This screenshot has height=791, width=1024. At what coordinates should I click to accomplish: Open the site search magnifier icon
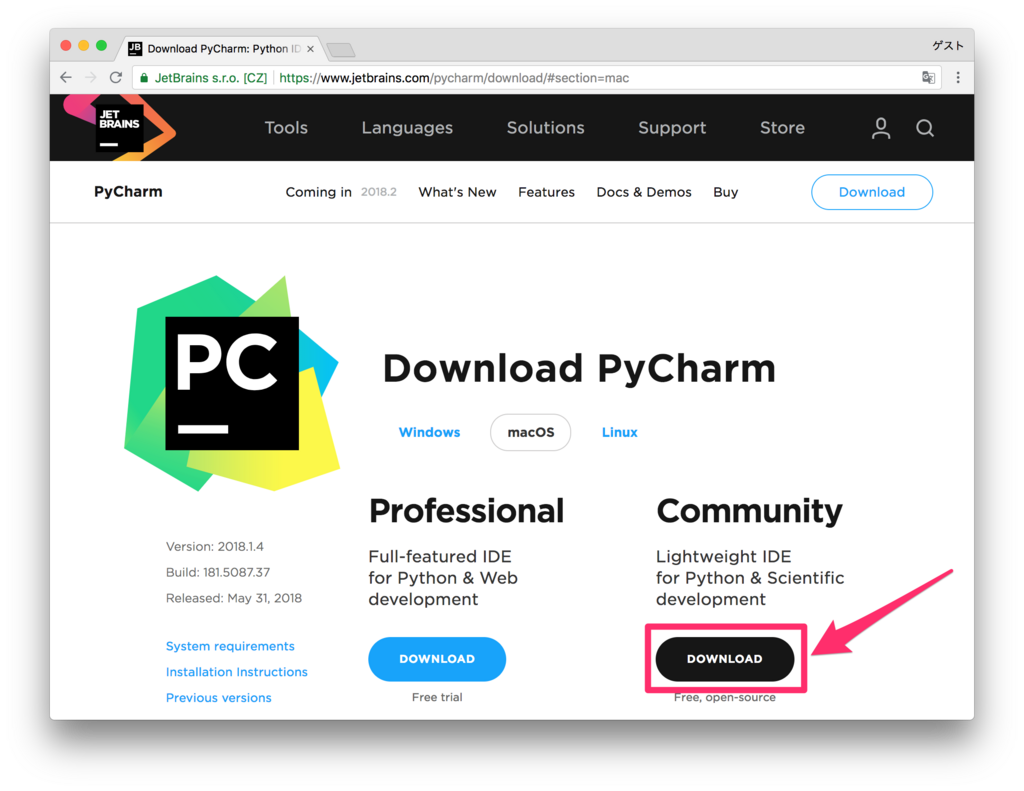(x=924, y=128)
